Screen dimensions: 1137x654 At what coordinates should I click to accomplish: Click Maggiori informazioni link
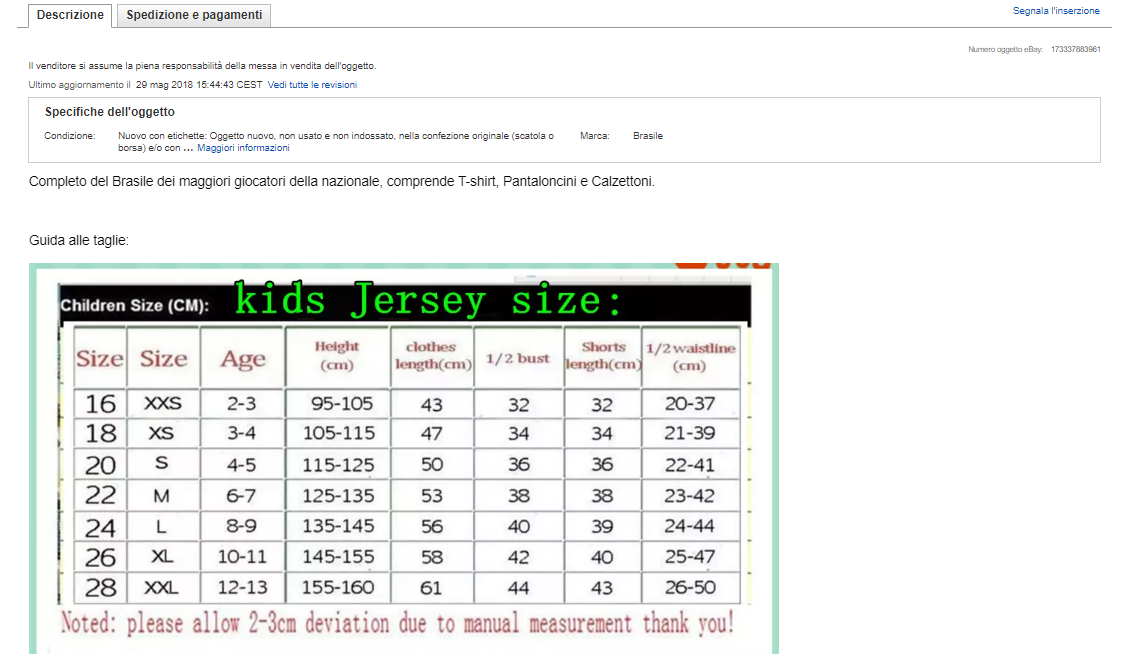pyautogui.click(x=243, y=148)
